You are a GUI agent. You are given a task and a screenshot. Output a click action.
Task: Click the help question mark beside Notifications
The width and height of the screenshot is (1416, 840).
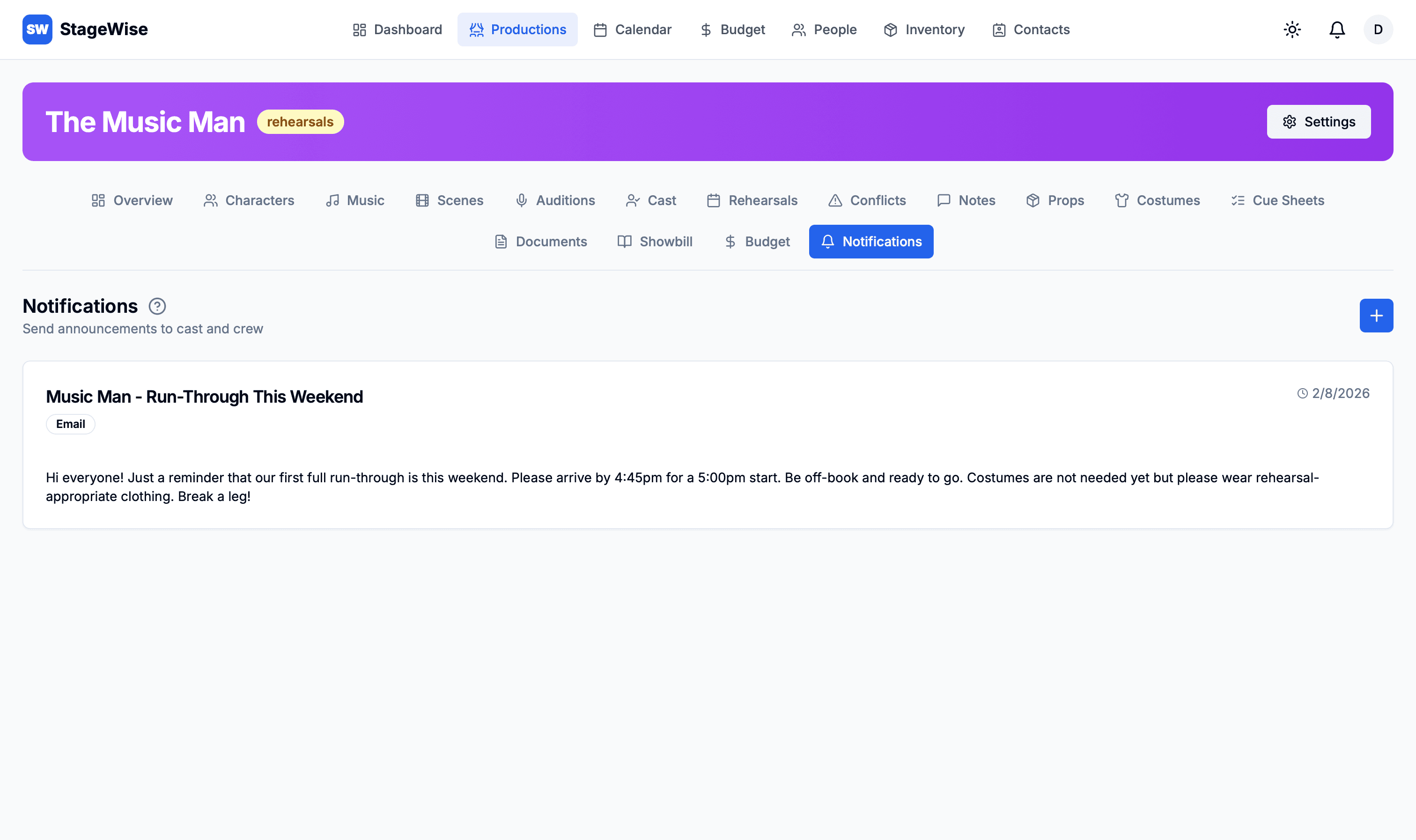point(157,306)
